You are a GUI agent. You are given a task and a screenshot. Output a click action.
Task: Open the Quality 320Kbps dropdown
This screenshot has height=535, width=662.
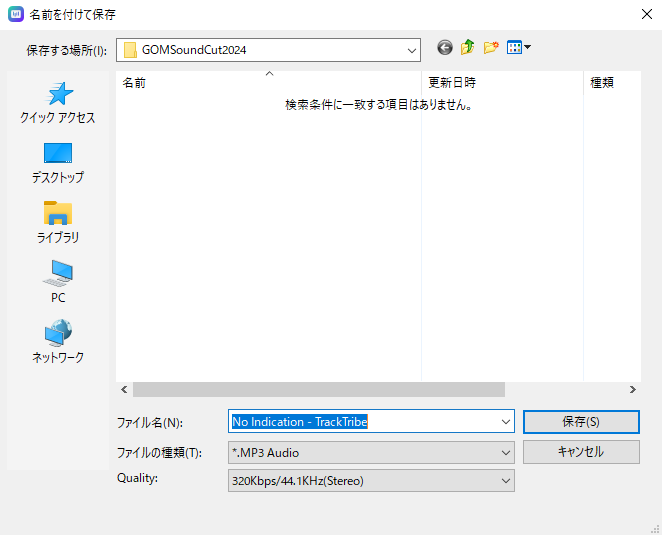505,481
